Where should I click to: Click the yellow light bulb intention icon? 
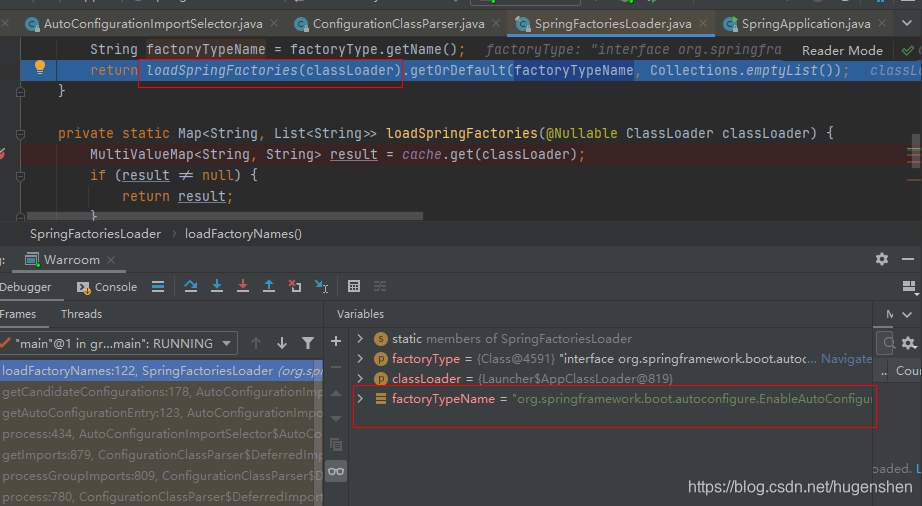click(x=40, y=68)
